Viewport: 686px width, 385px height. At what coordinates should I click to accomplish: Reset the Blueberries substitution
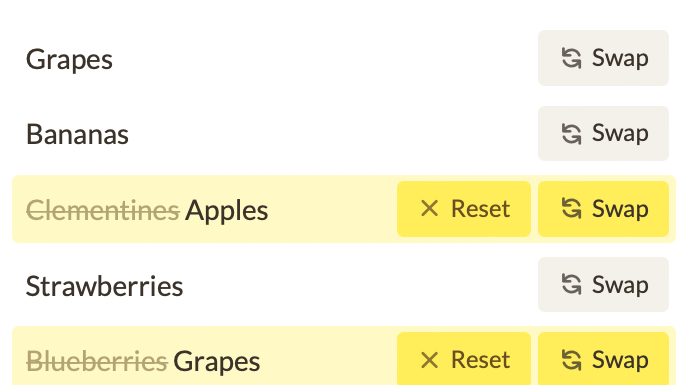(x=464, y=359)
